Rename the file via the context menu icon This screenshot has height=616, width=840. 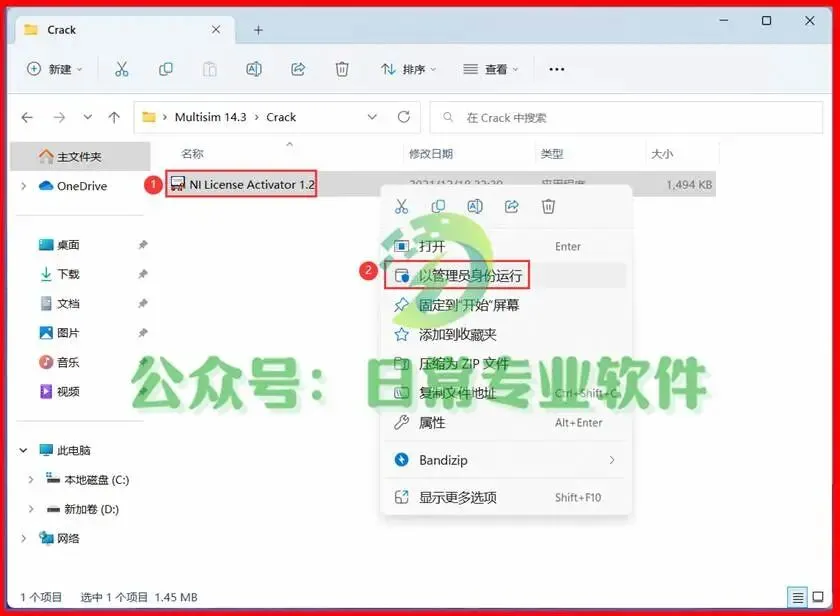pyautogui.click(x=475, y=206)
